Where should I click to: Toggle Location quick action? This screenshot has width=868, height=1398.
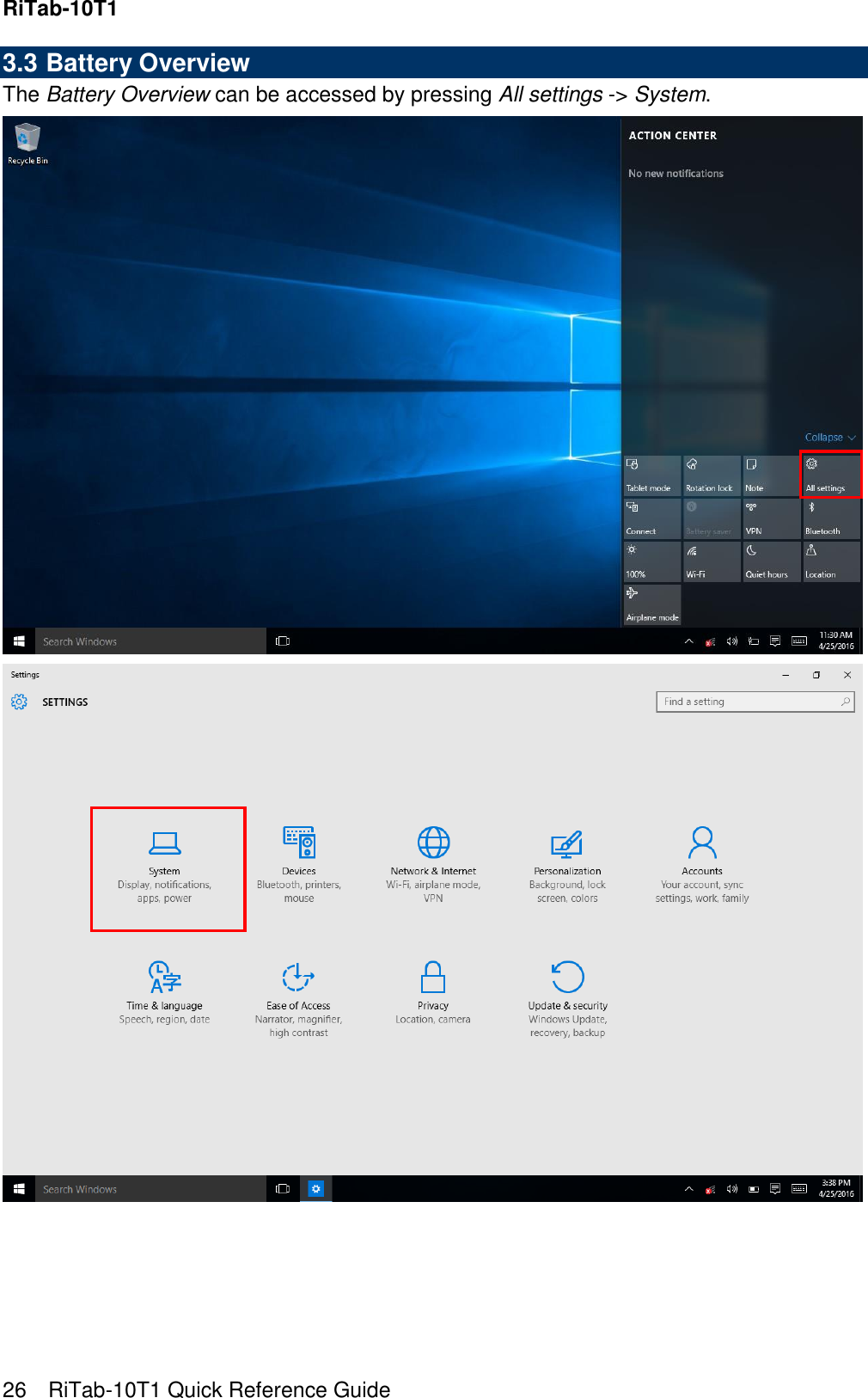(831, 561)
